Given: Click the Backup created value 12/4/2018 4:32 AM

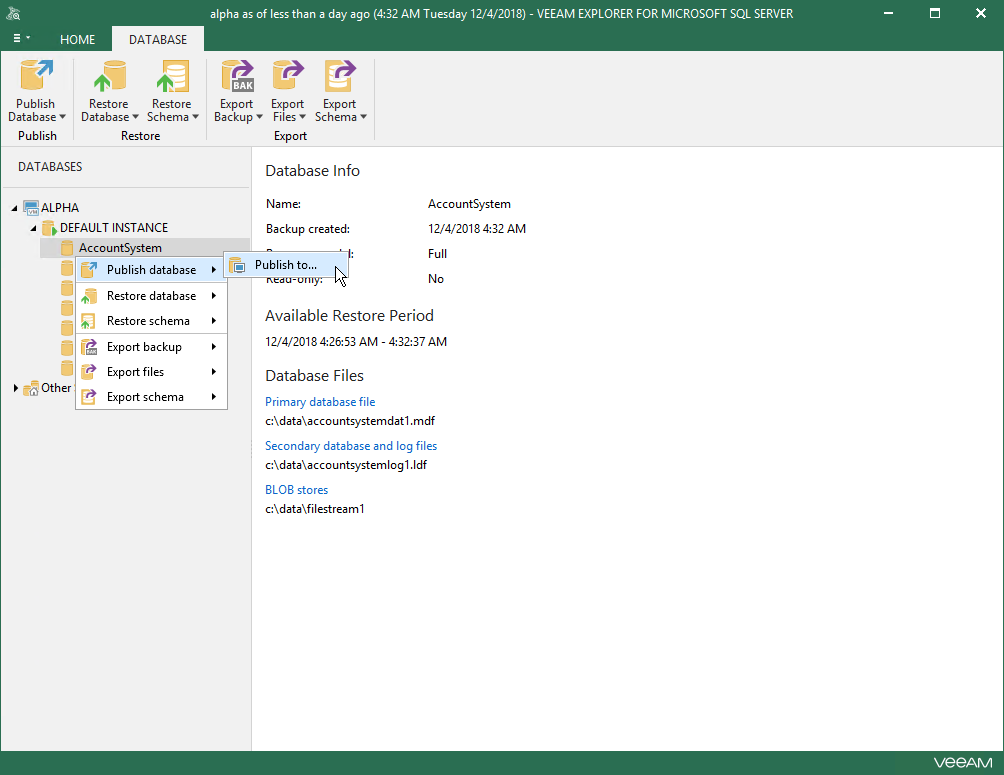Looking at the screenshot, I should (x=477, y=229).
